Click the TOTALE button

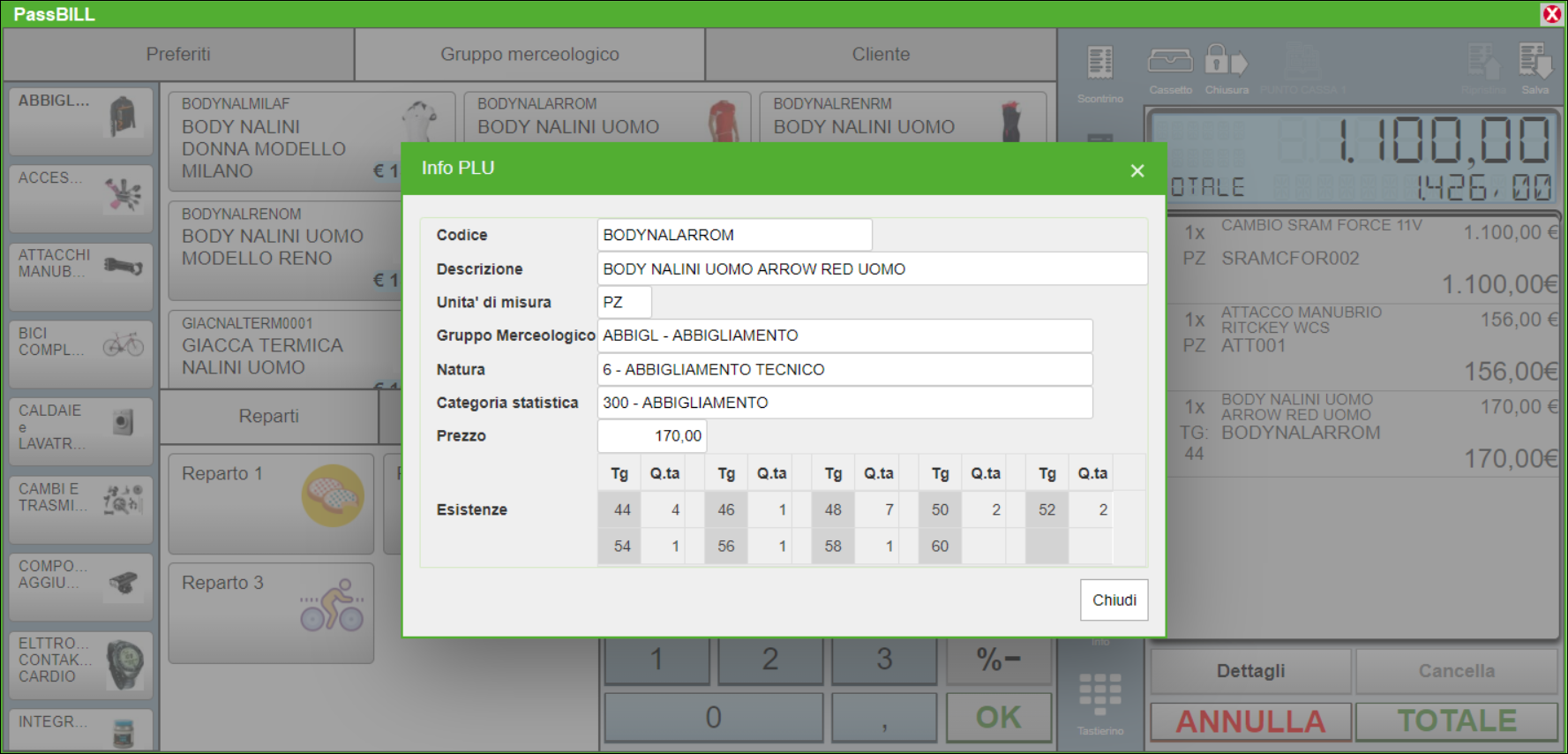coord(1456,721)
